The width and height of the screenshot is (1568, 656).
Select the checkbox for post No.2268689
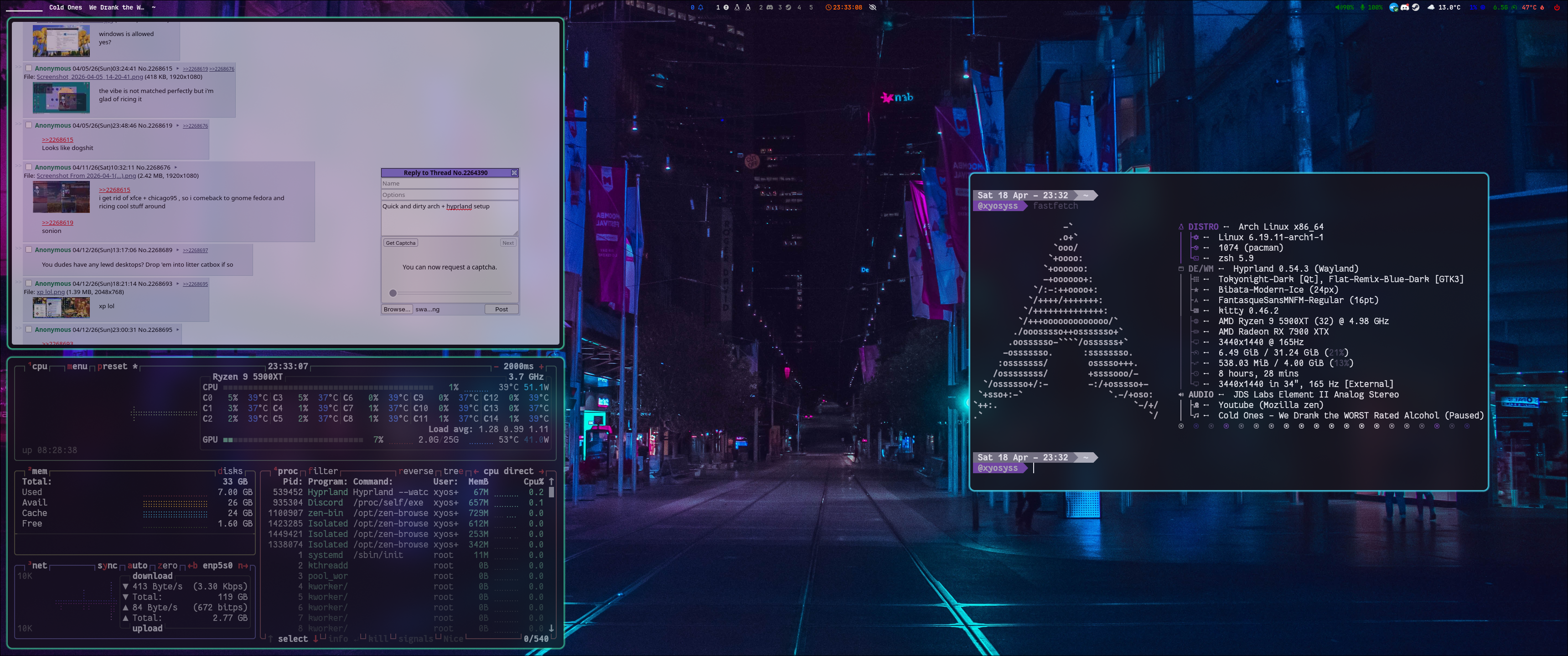(29, 249)
